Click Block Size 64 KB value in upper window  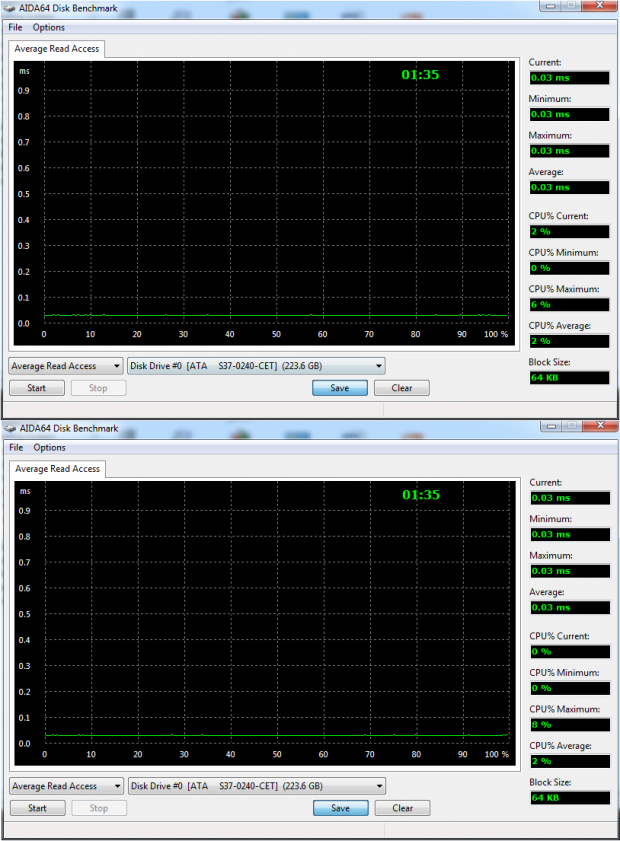coord(570,378)
